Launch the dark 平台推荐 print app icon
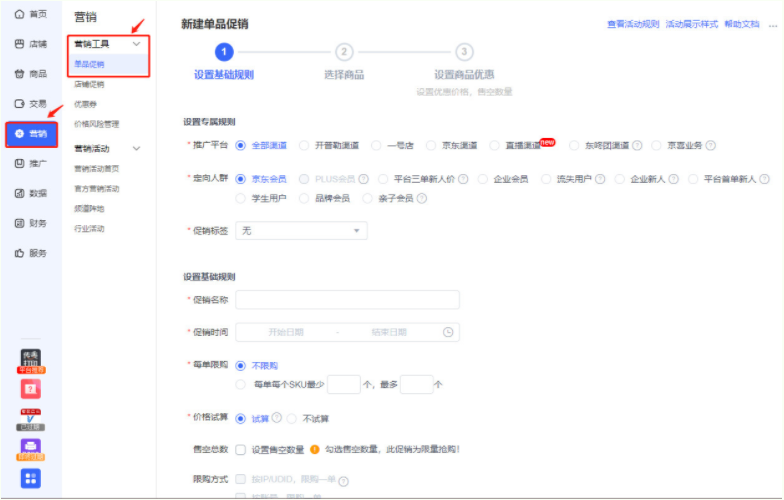The height and width of the screenshot is (500, 784). click(30, 361)
